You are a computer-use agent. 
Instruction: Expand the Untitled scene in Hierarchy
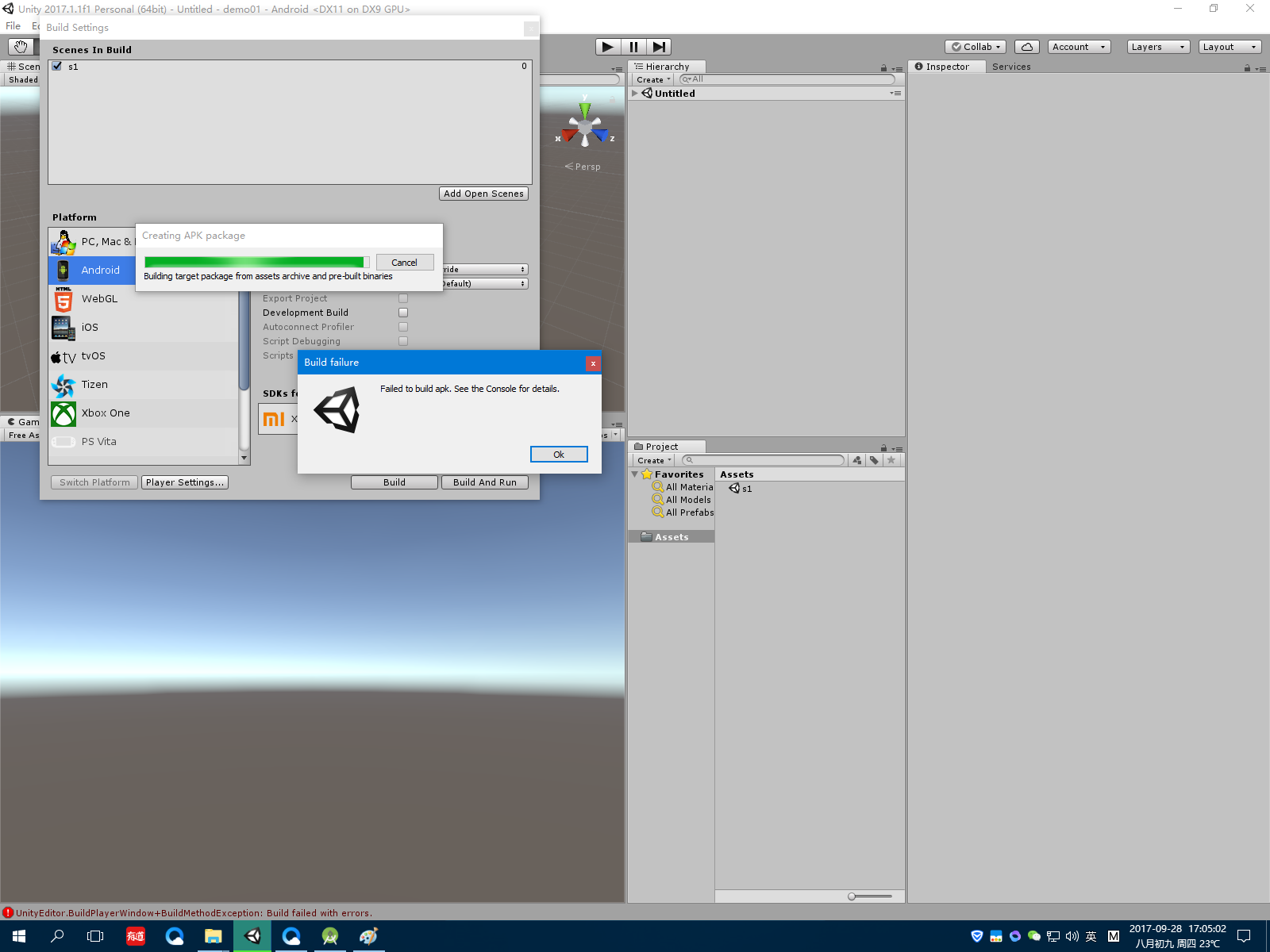(635, 94)
